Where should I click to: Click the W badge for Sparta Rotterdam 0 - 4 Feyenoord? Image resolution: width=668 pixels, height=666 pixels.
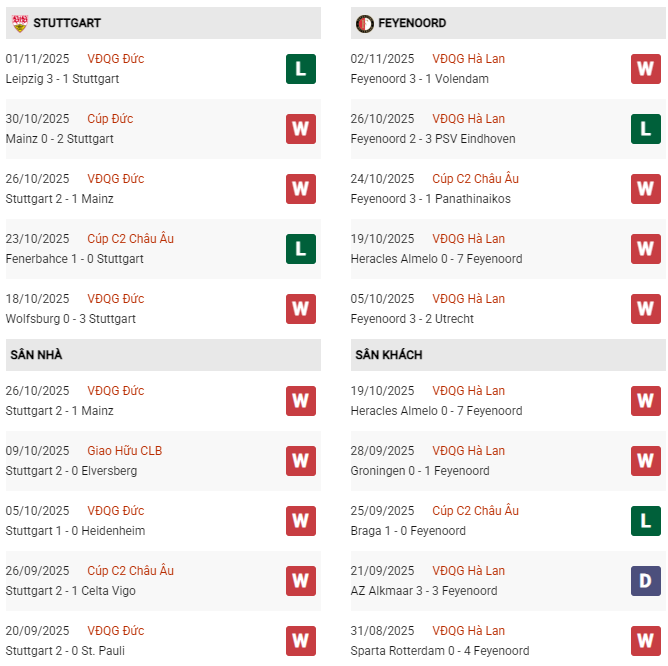646,641
